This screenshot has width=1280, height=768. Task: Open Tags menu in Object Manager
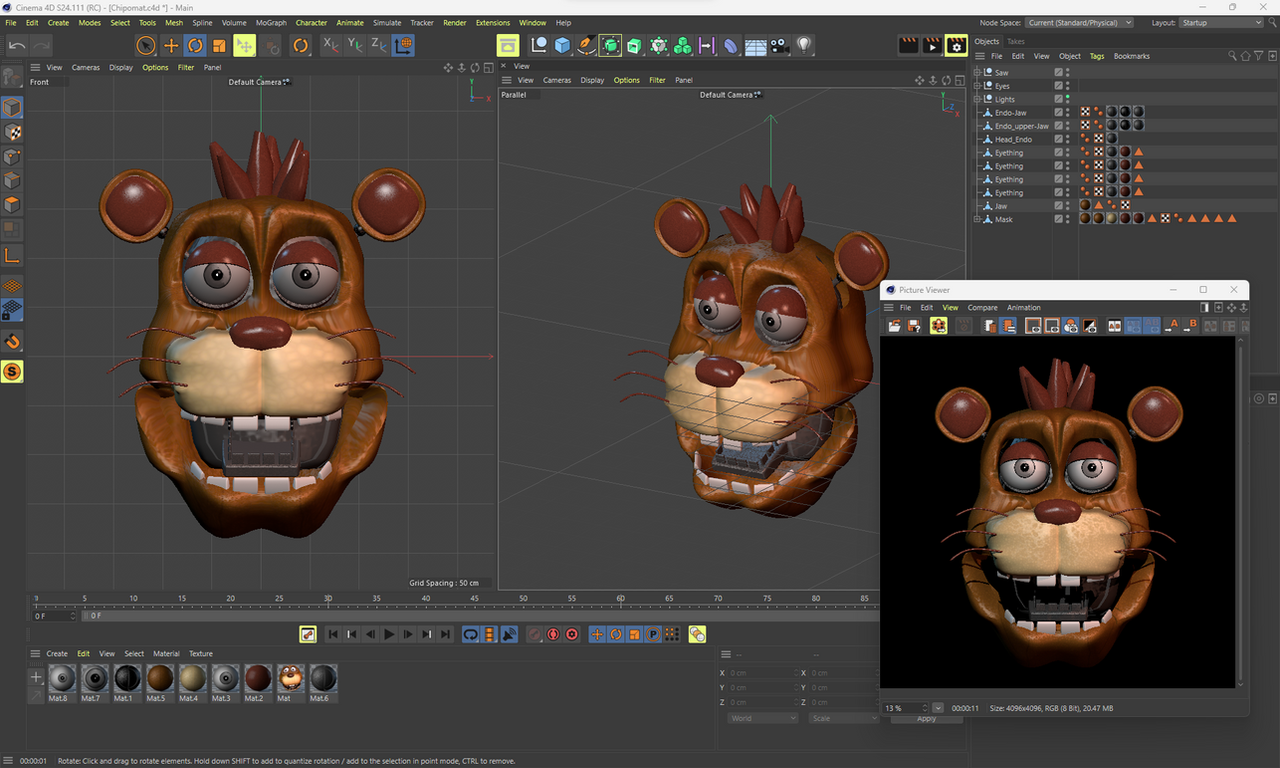click(1097, 56)
